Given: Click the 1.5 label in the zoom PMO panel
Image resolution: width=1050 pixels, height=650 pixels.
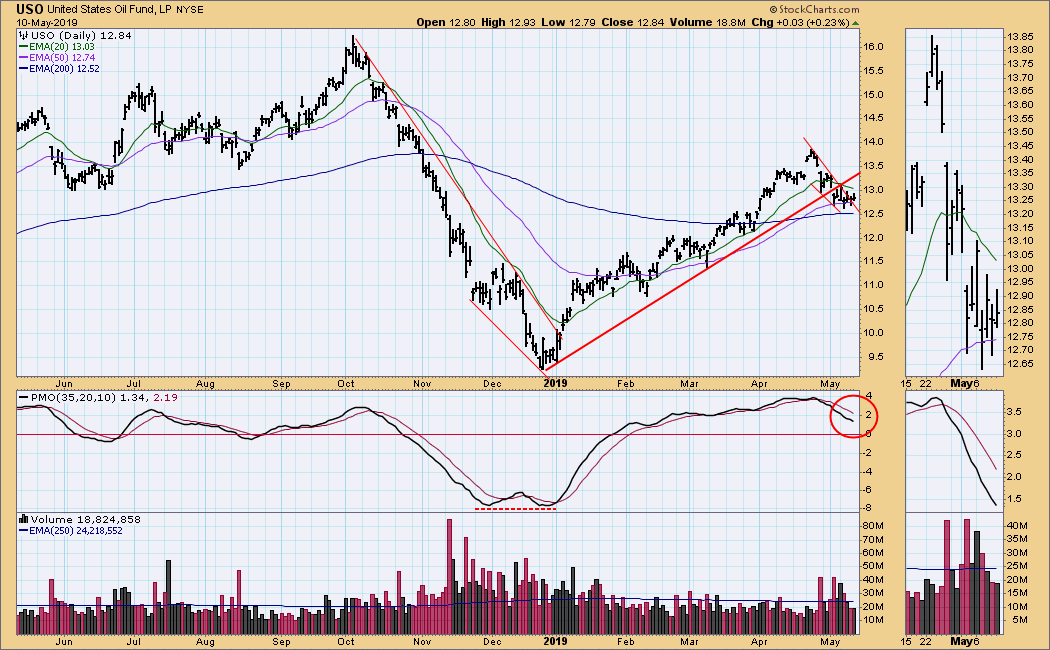Looking at the screenshot, I should (1015, 499).
